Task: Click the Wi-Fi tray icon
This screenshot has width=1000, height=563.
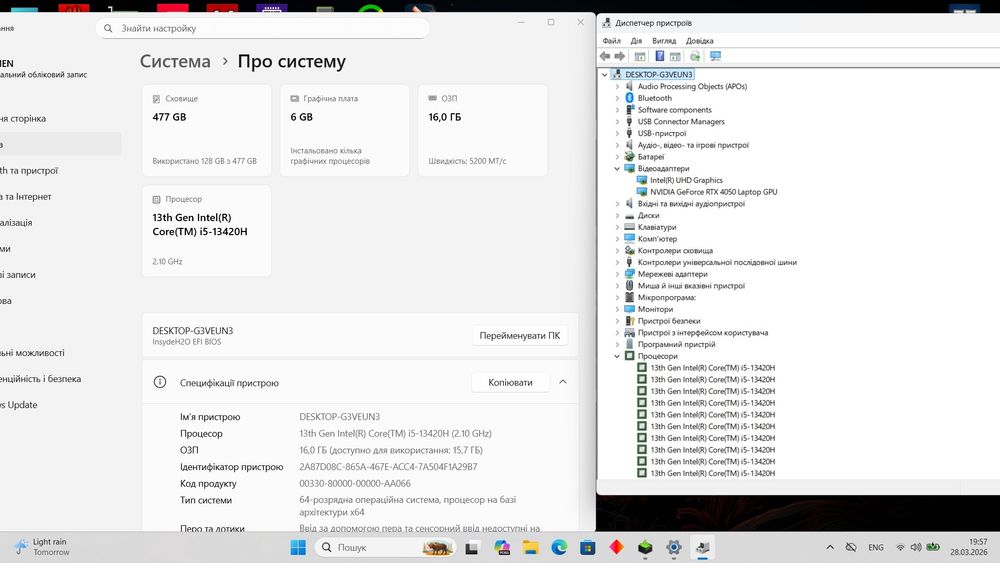Action: (901, 547)
